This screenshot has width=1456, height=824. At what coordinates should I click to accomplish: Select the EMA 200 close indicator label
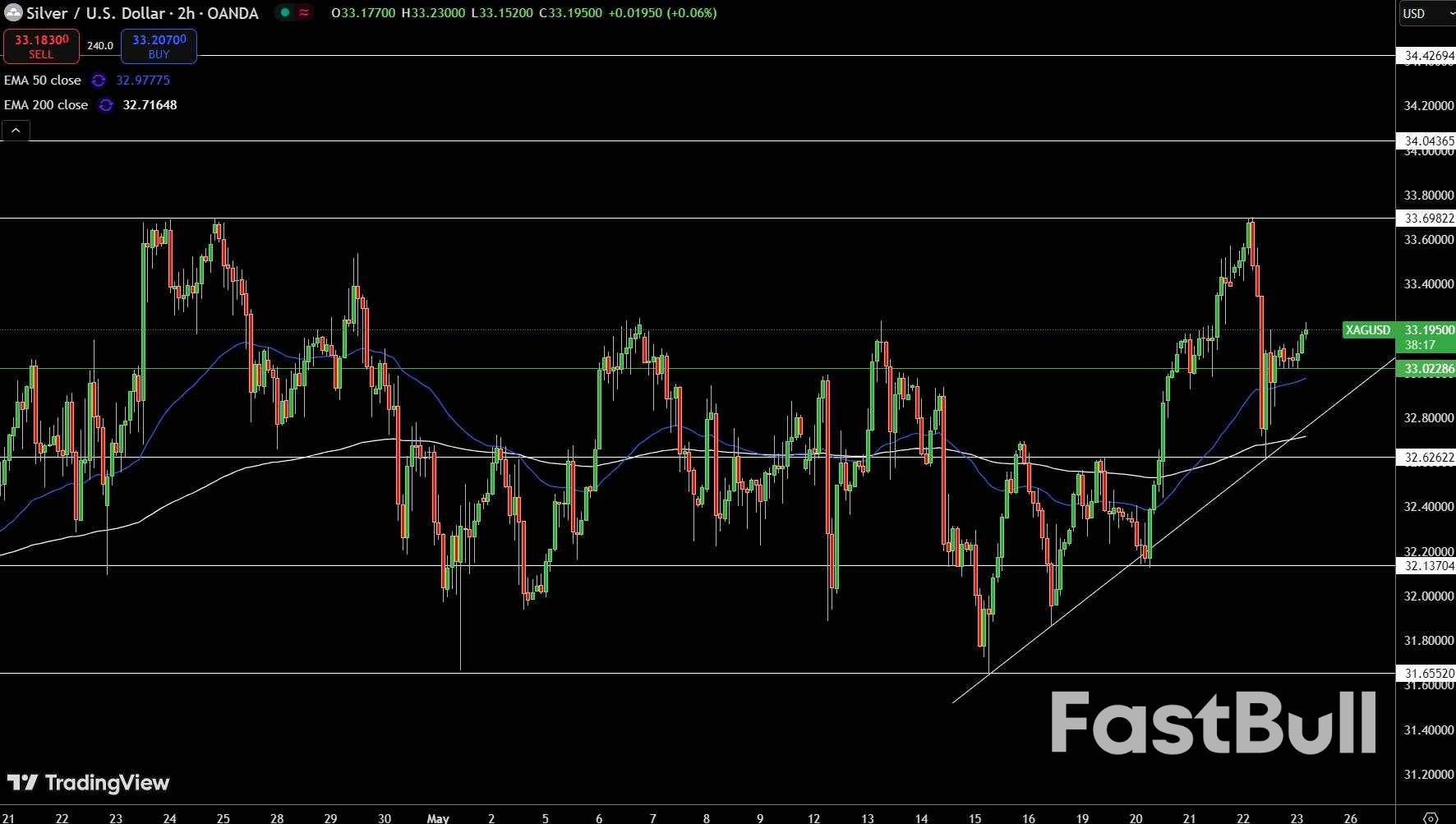point(46,105)
